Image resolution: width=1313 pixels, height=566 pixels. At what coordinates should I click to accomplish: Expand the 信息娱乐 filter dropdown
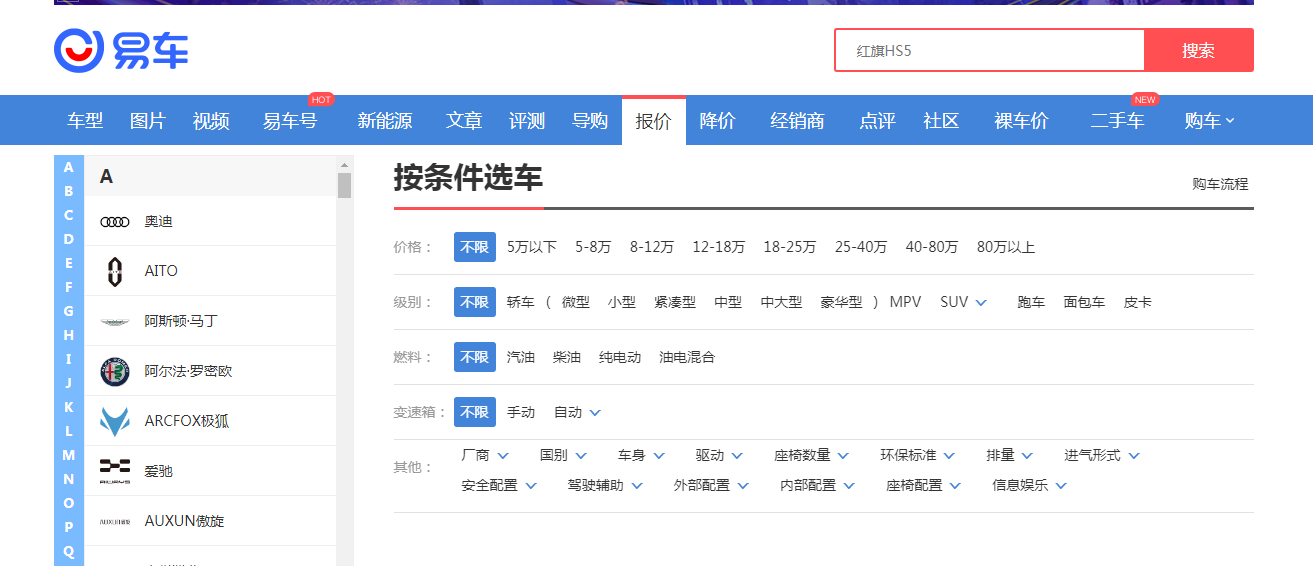tap(1030, 485)
